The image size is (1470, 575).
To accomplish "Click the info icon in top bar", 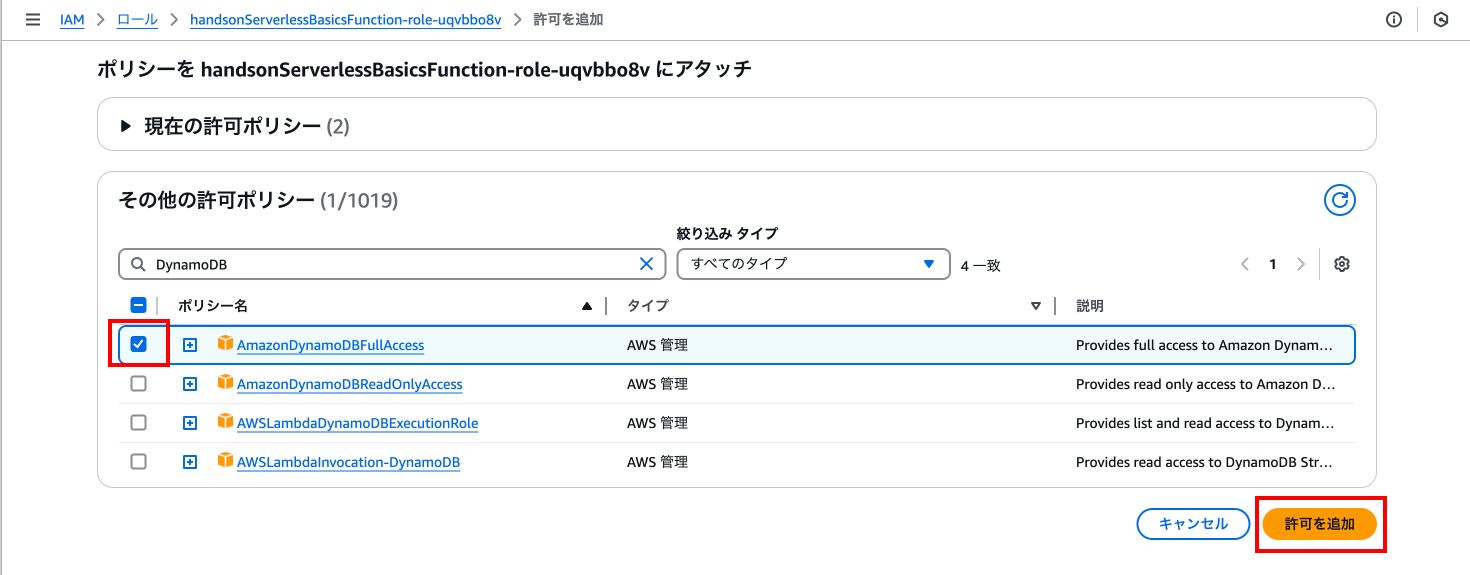I will (x=1394, y=20).
